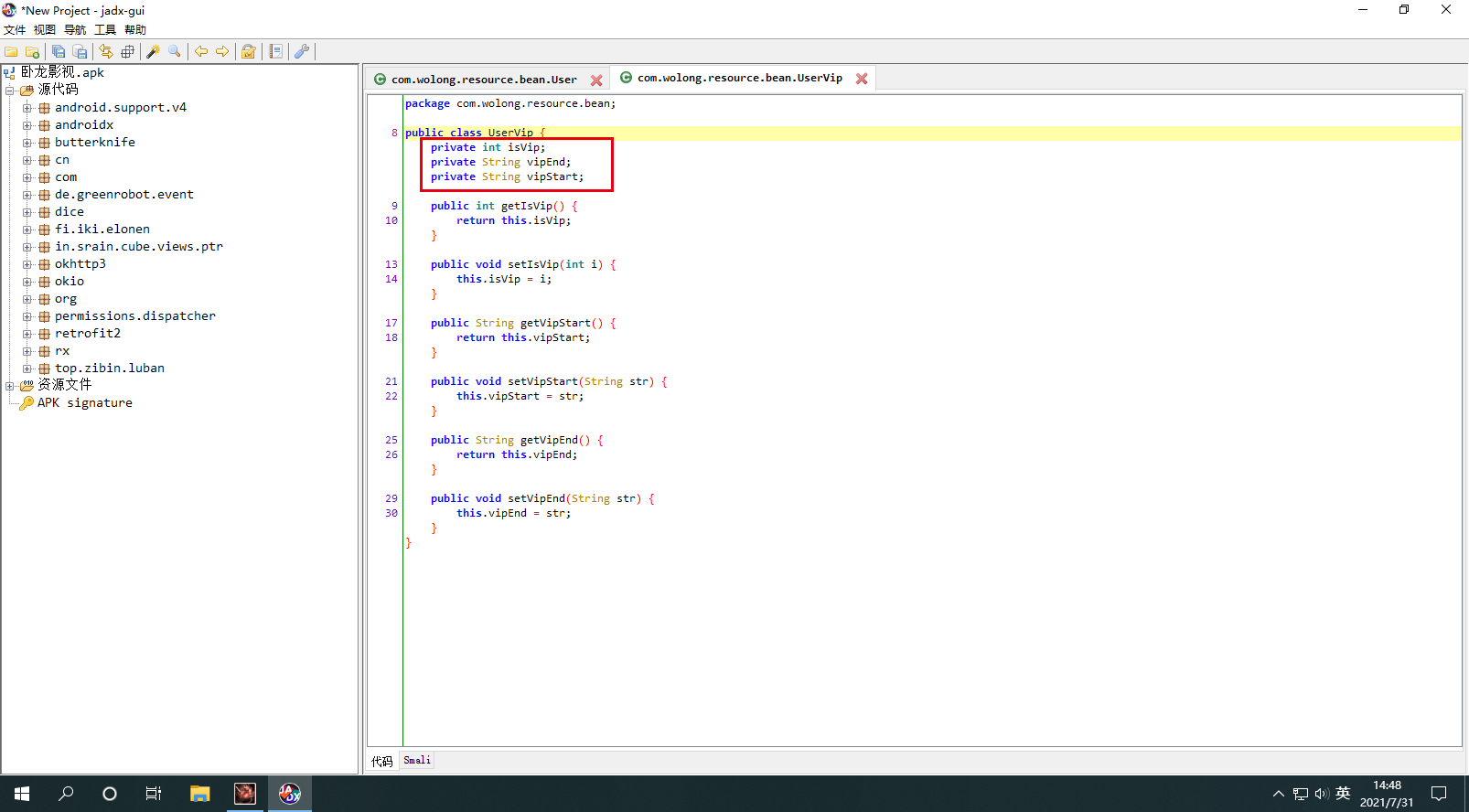Navigate back with left arrow icon
The image size is (1469, 812).
coord(201,52)
